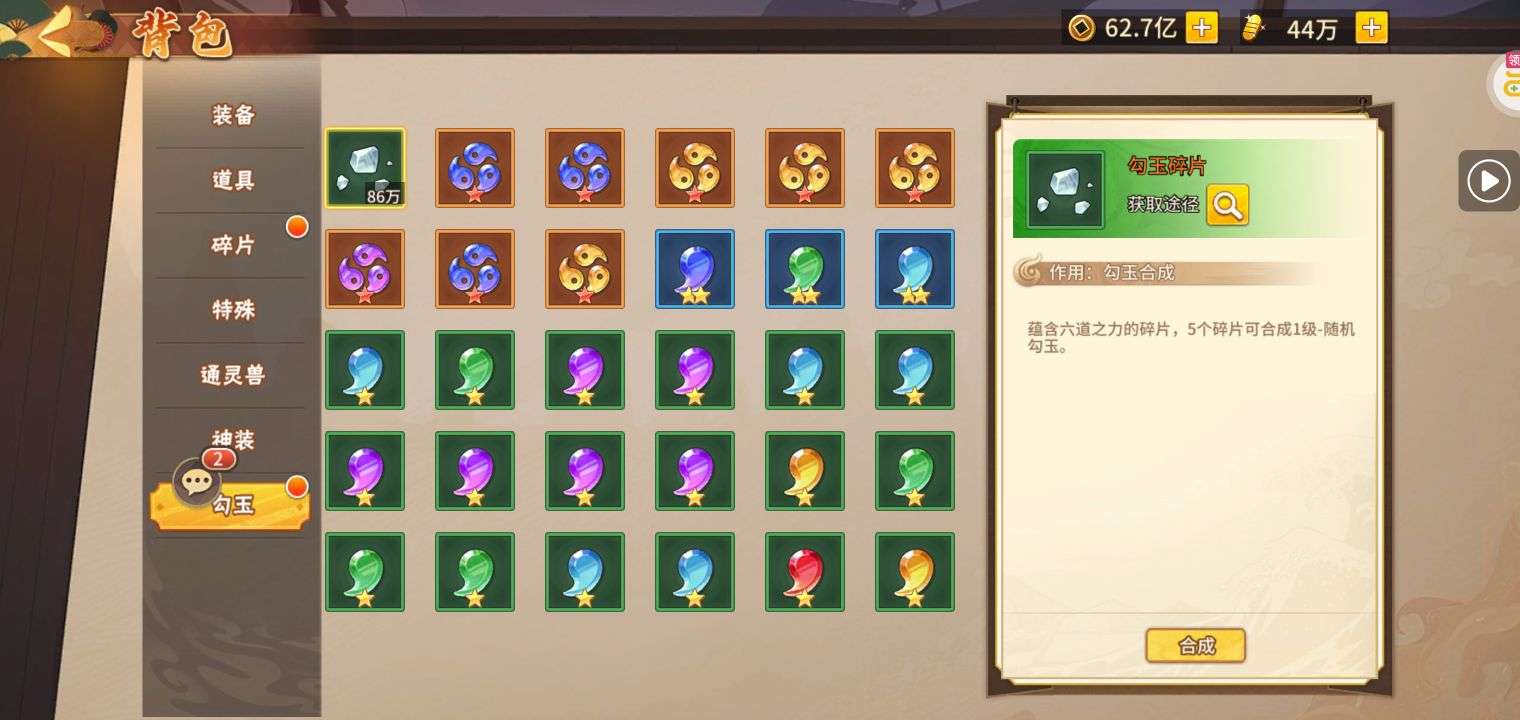Open the 碎片 tab with red dot
Screen dimensions: 1520x720
232,245
